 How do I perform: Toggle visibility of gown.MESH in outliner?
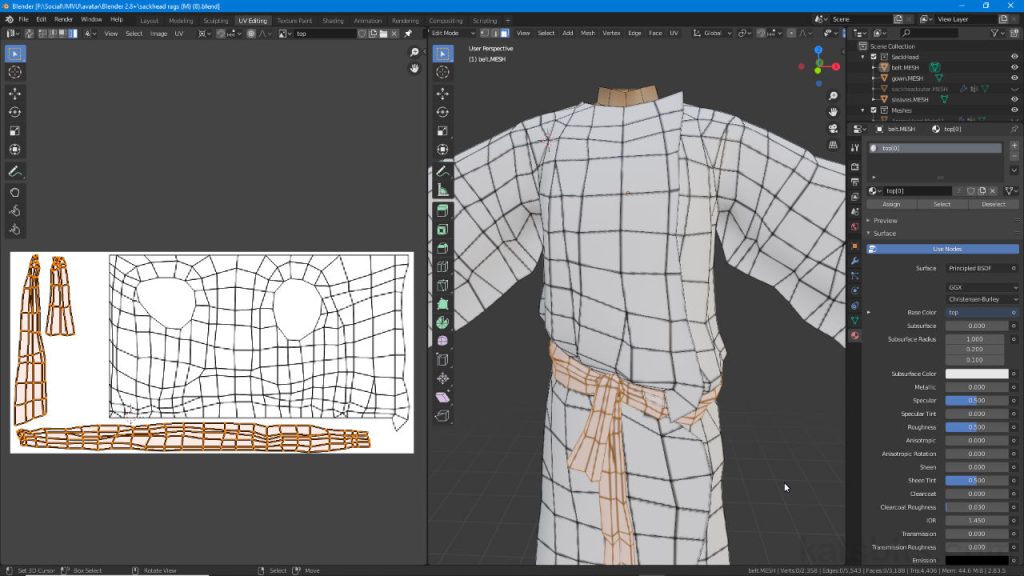click(x=1014, y=78)
